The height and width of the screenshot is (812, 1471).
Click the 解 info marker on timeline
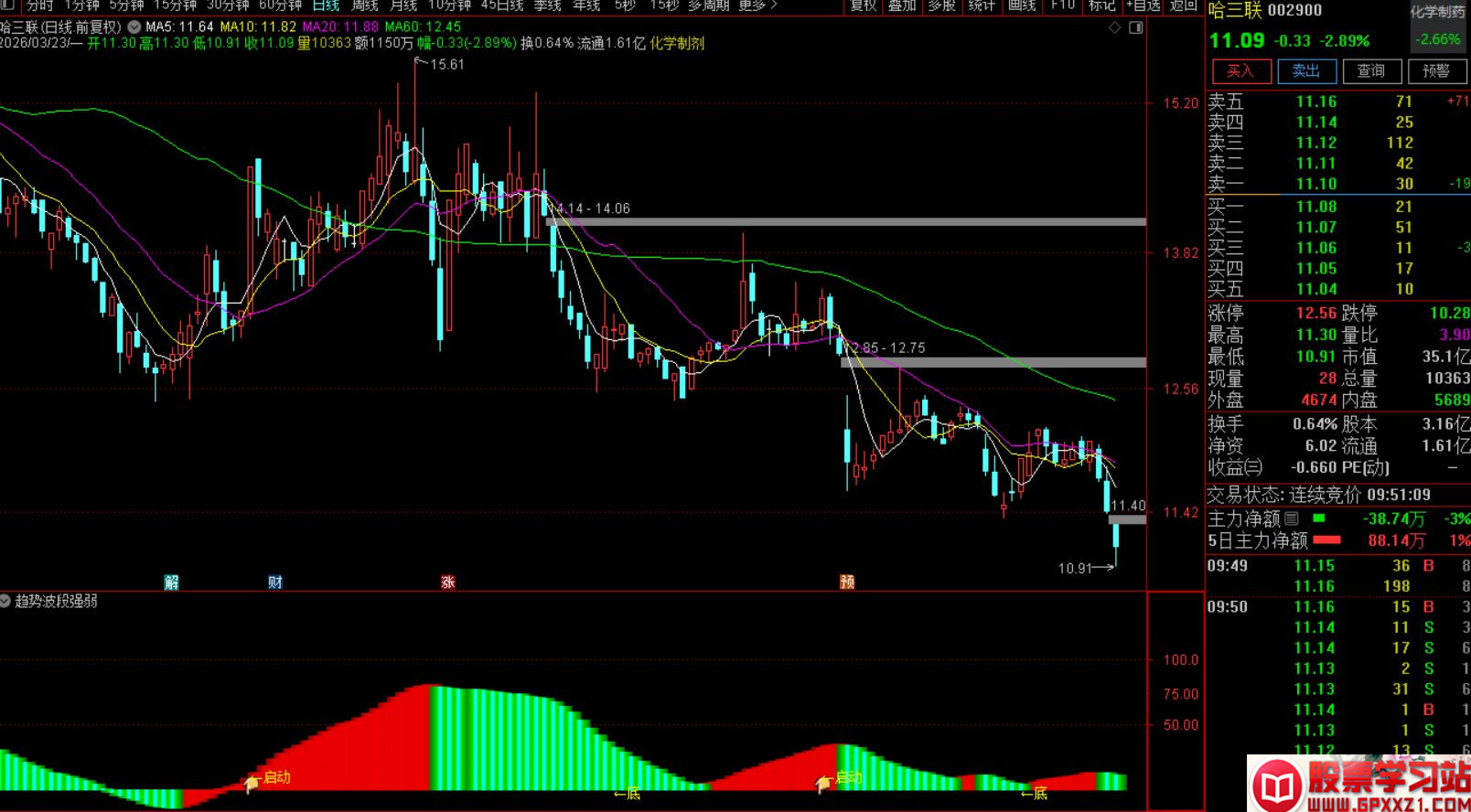[171, 582]
